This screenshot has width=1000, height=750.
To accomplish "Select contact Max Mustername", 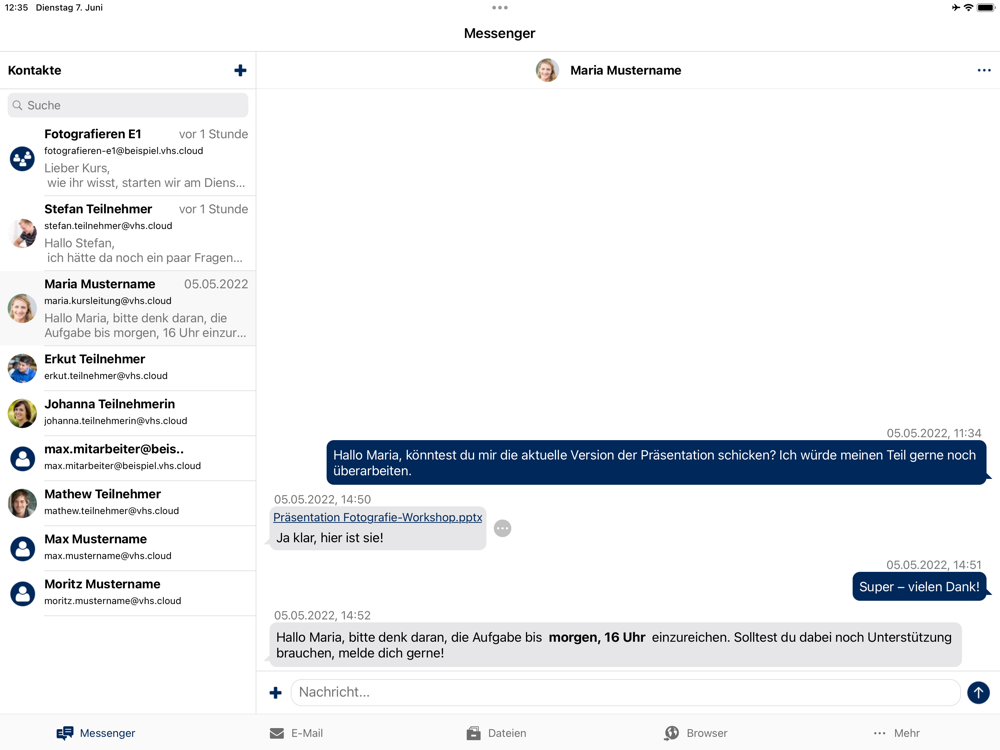I will point(128,548).
